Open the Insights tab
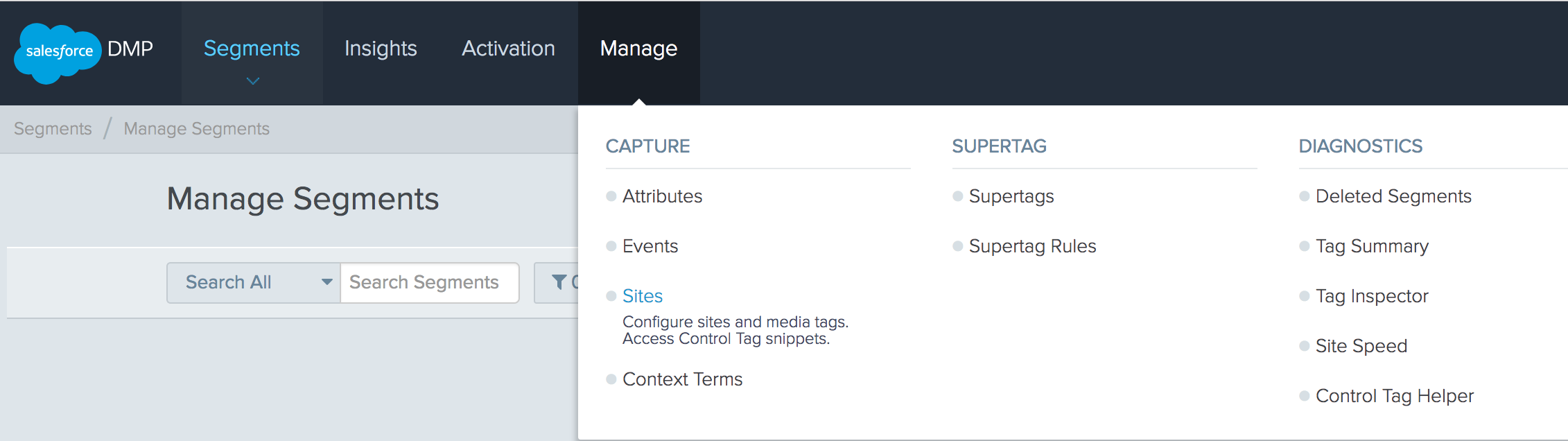The width and height of the screenshot is (1568, 441). click(x=381, y=49)
